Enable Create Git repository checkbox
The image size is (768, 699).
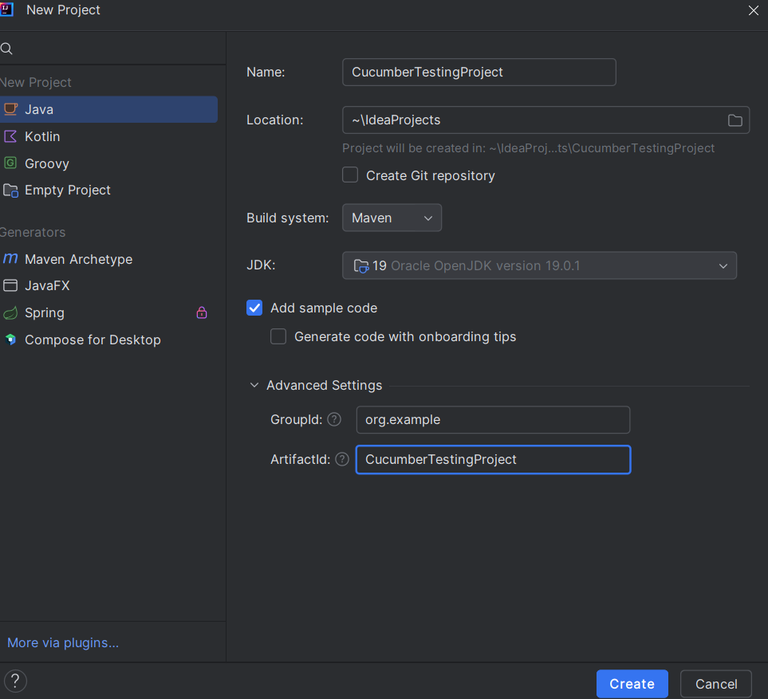pos(350,175)
